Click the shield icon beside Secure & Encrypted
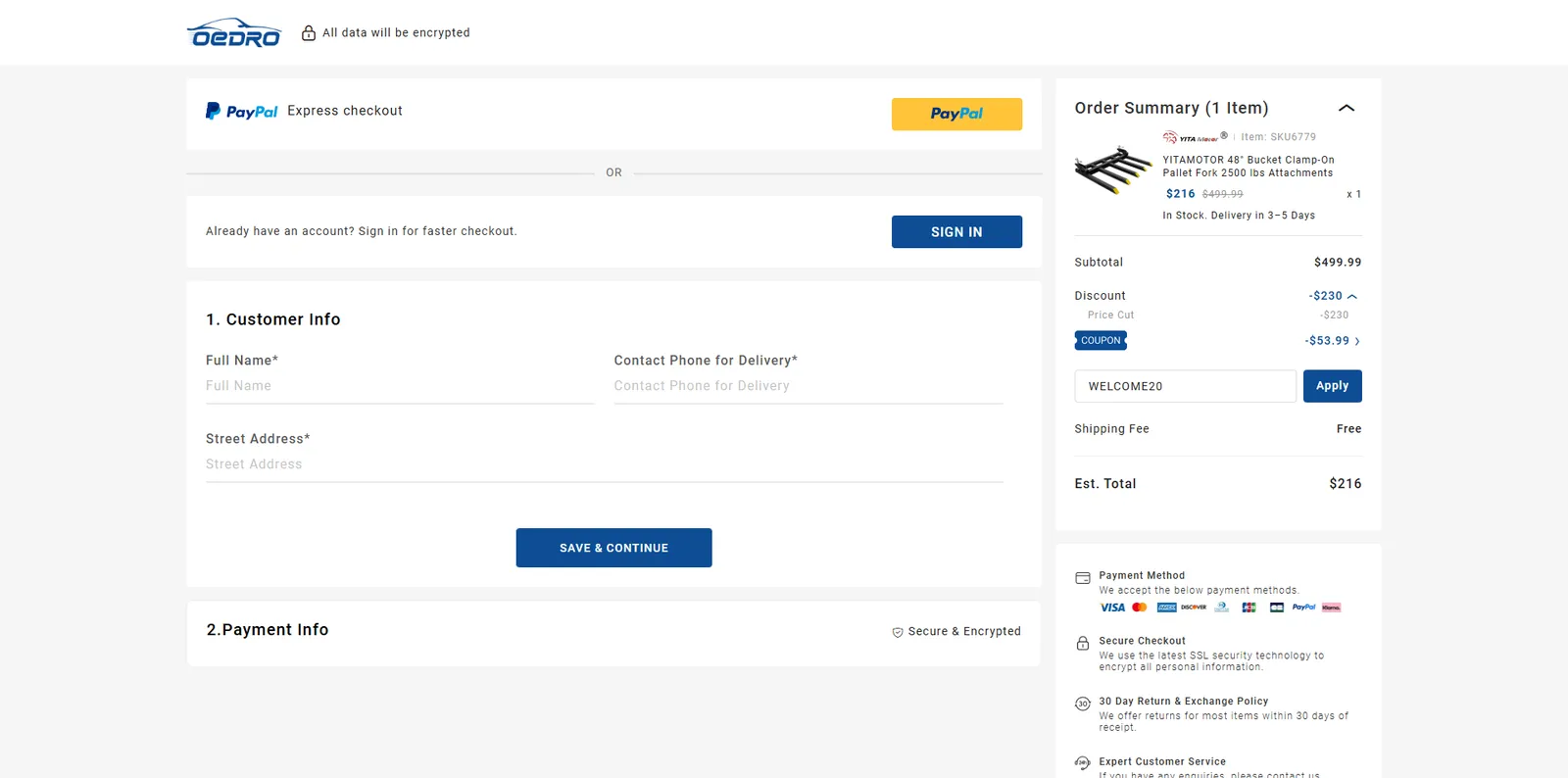The width and height of the screenshot is (1568, 778). point(898,632)
